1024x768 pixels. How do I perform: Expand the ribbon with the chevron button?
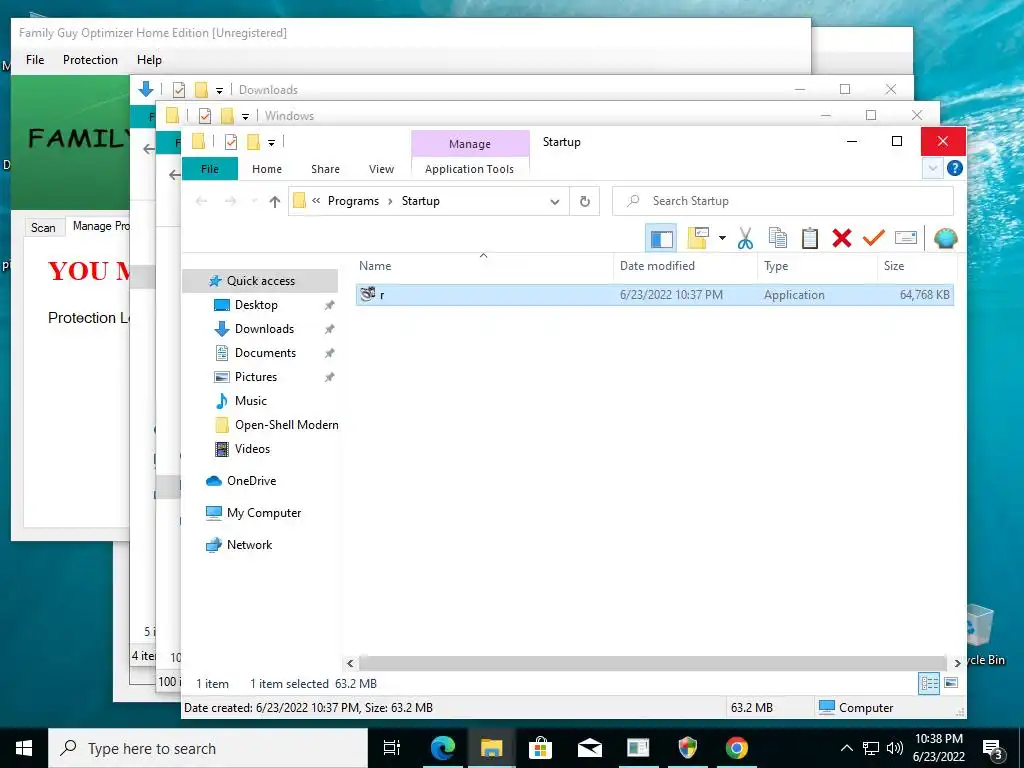[932, 168]
